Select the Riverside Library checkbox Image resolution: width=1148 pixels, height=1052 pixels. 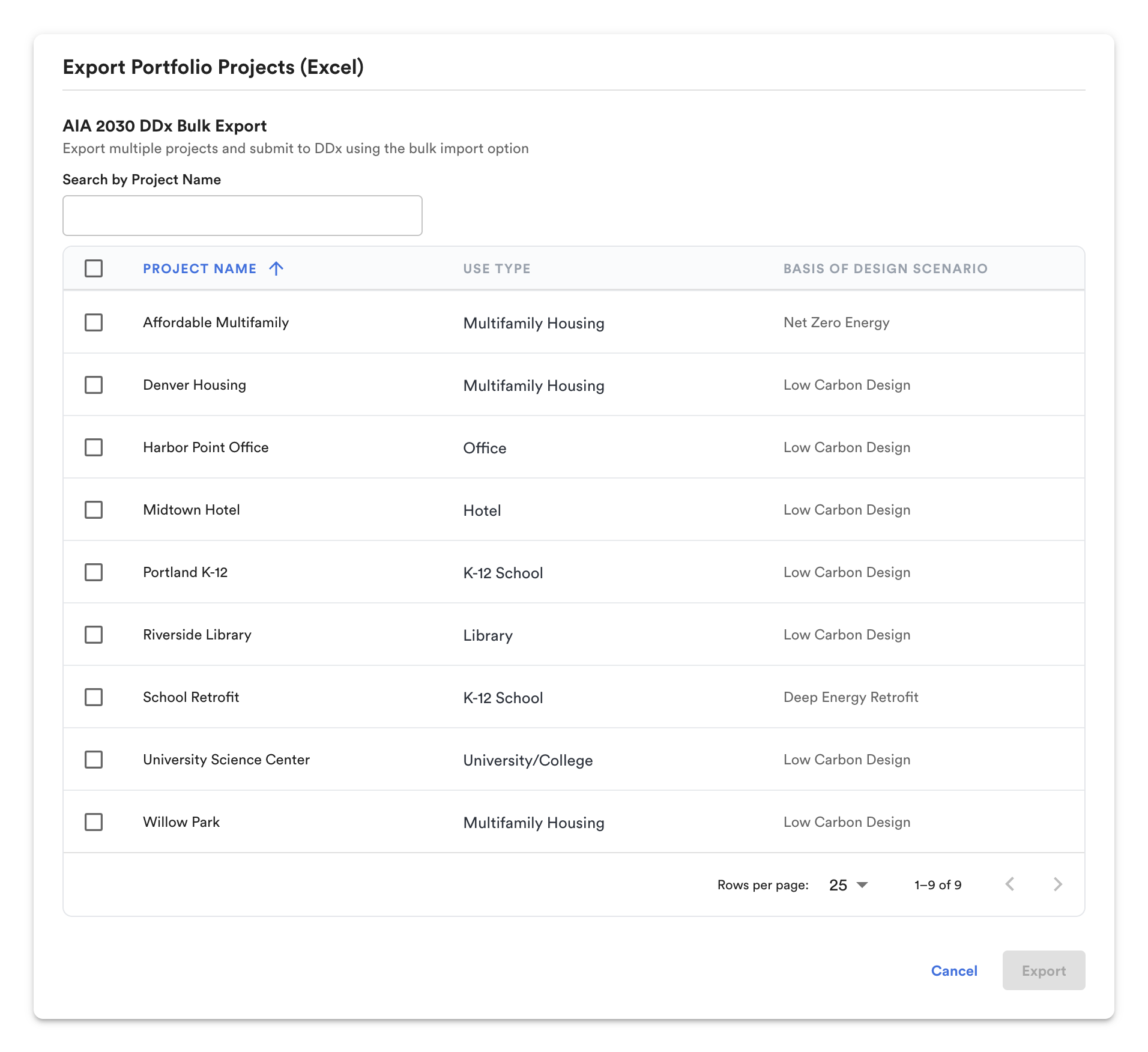click(x=94, y=635)
